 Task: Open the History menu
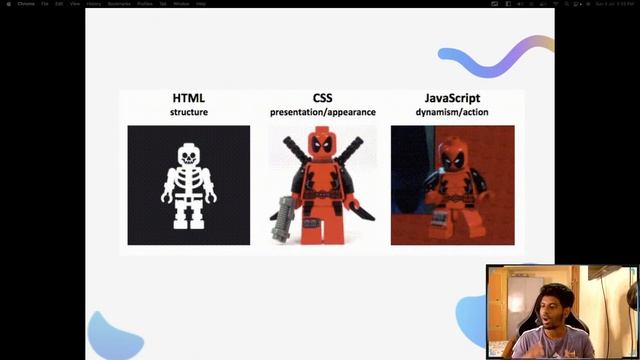93,4
